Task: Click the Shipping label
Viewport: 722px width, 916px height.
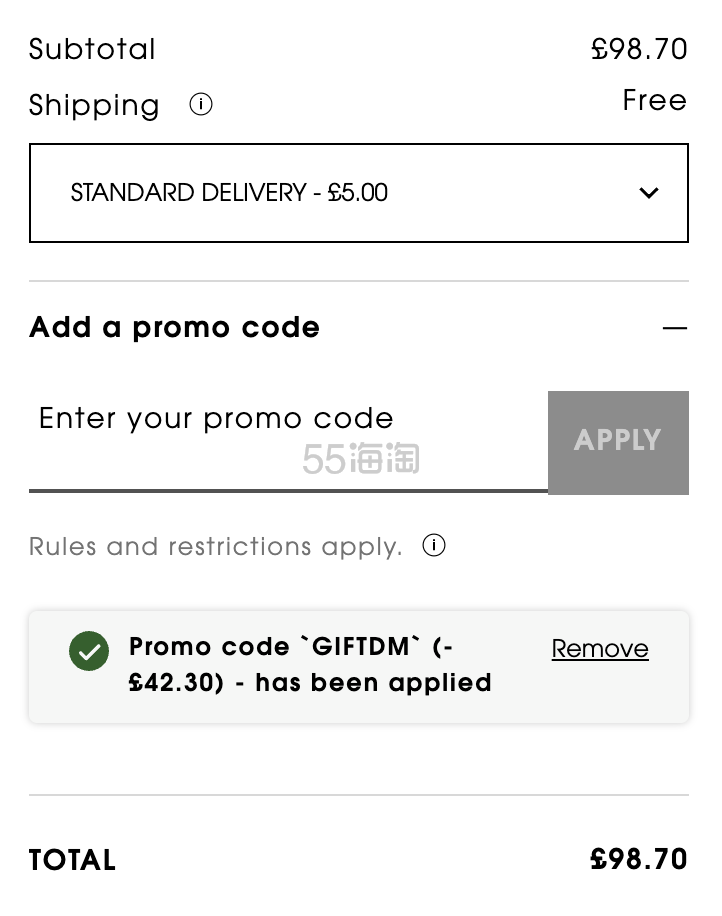Action: [94, 106]
